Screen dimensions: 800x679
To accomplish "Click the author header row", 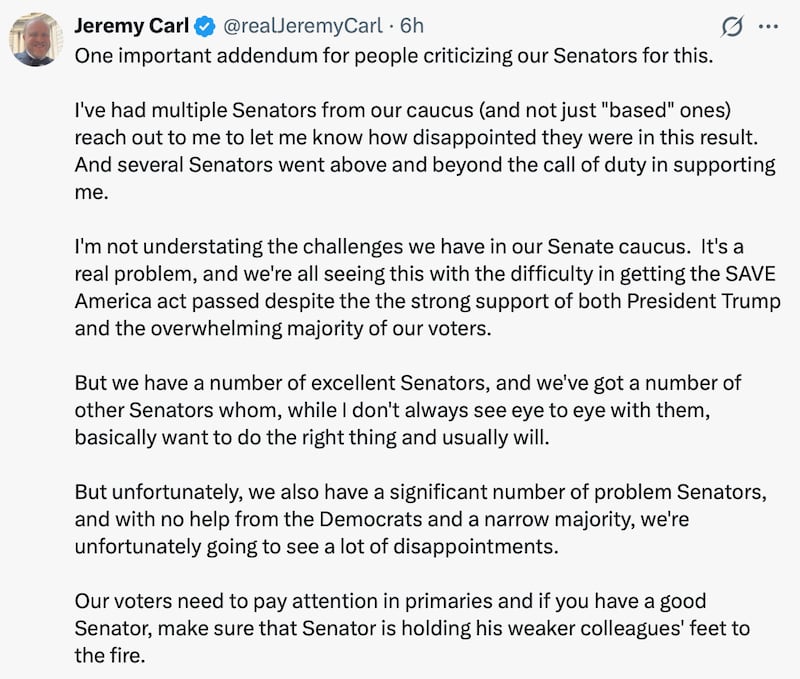I will coord(250,27).
